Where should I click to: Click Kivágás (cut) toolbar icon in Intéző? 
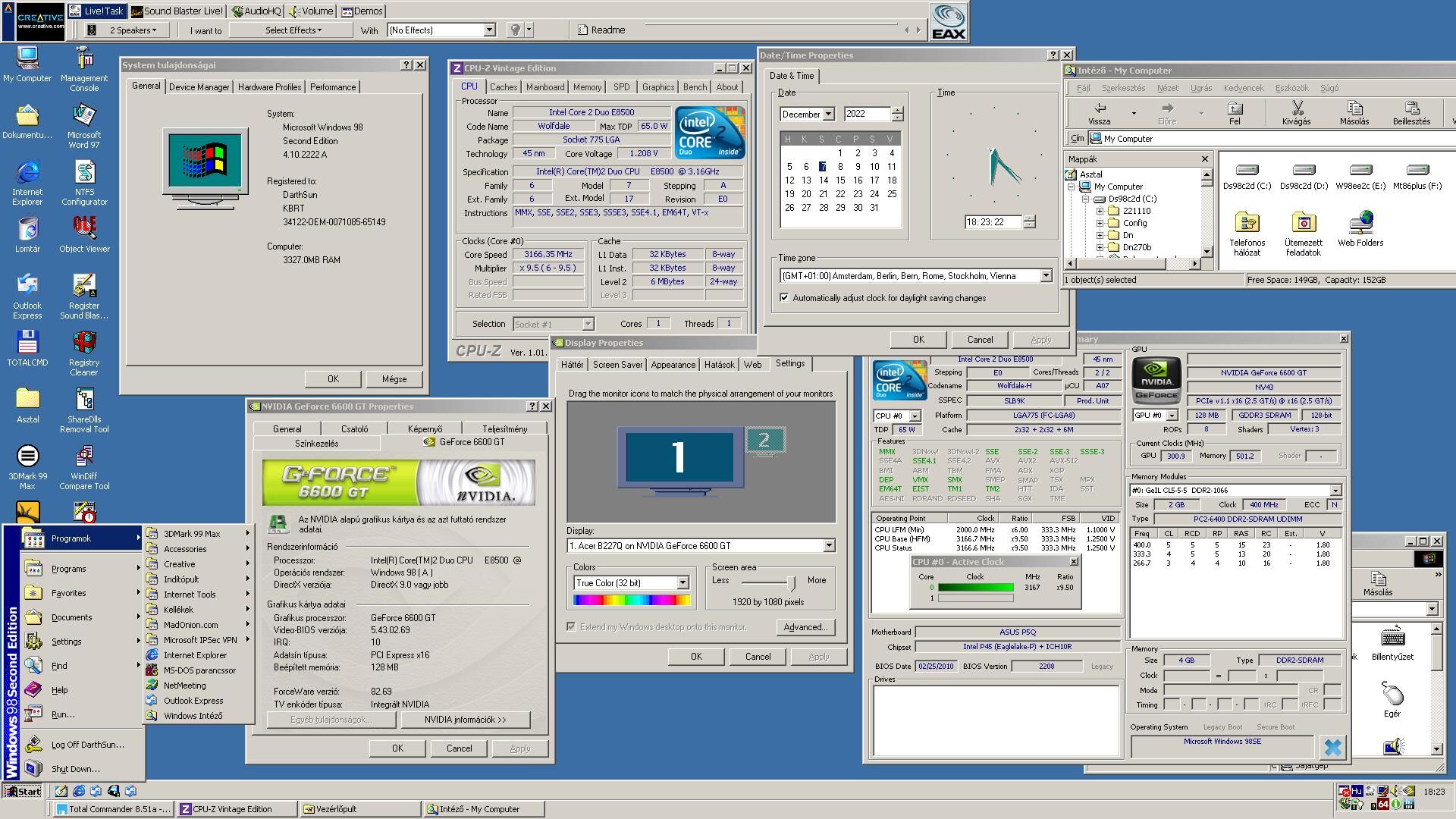click(x=1296, y=113)
